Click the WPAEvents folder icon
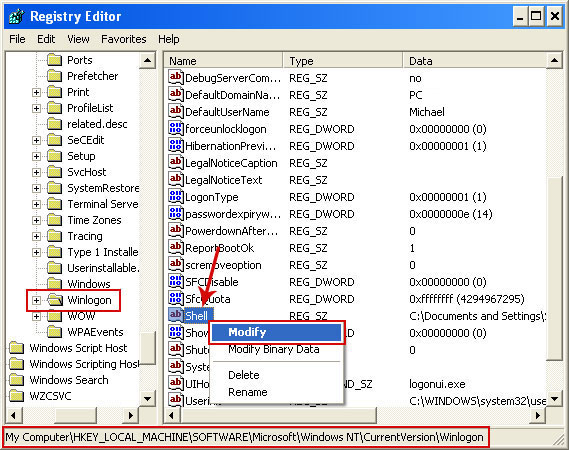The width and height of the screenshot is (569, 450). pyautogui.click(x=55, y=332)
